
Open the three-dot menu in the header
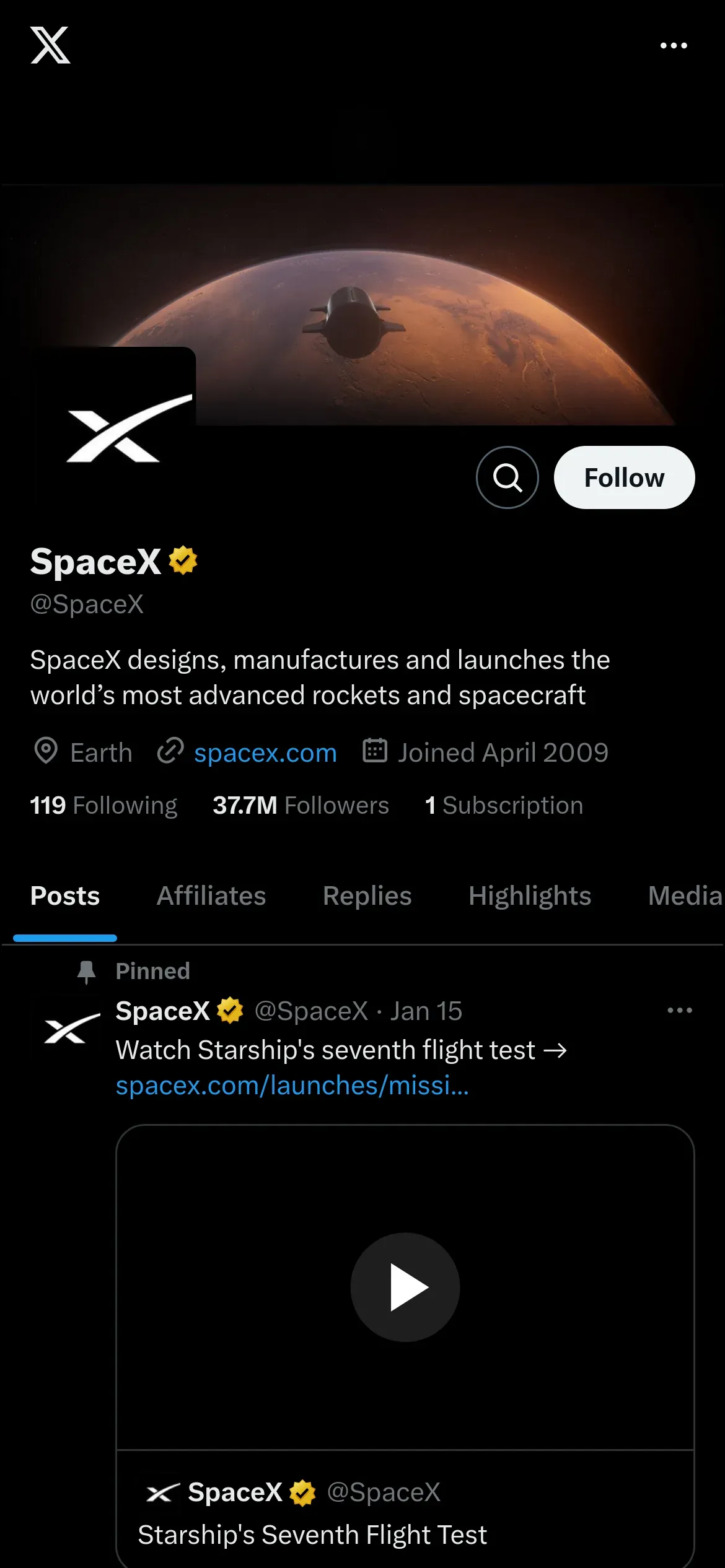tap(674, 46)
